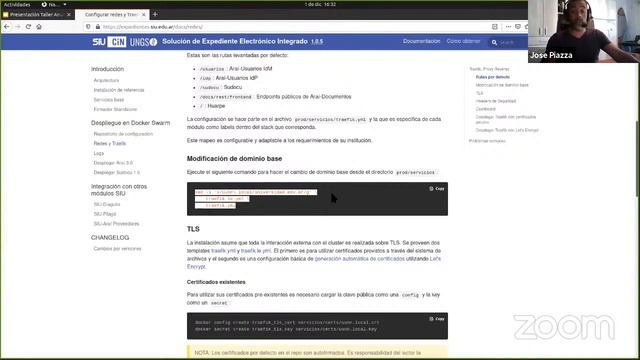
Task: Click the shield tracking-protection icon in address bar
Action: pyautogui.click(x=88, y=27)
